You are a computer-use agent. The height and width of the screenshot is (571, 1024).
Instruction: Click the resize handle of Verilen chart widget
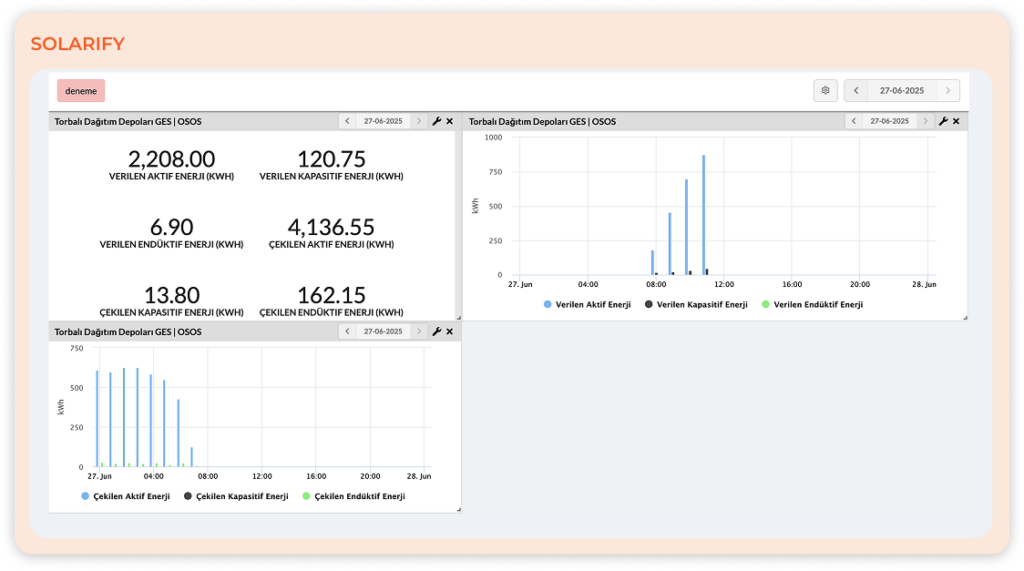coord(965,318)
